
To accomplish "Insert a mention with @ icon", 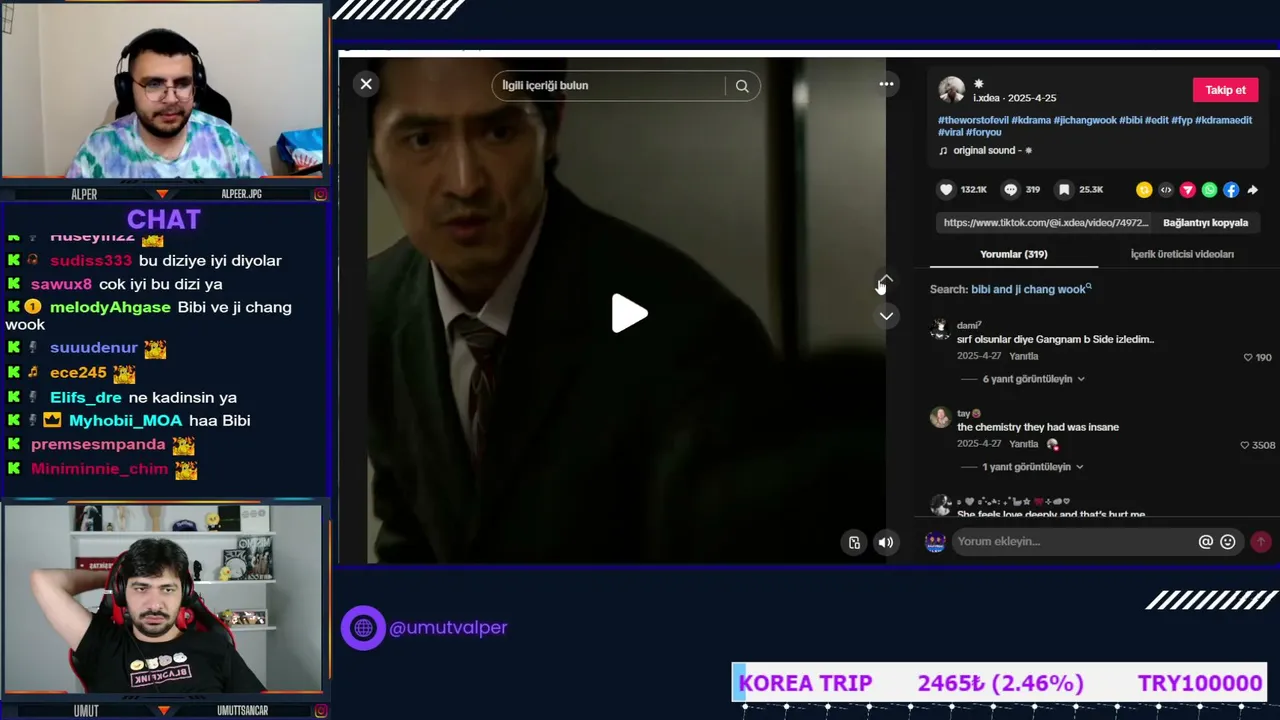I will pyautogui.click(x=1206, y=542).
